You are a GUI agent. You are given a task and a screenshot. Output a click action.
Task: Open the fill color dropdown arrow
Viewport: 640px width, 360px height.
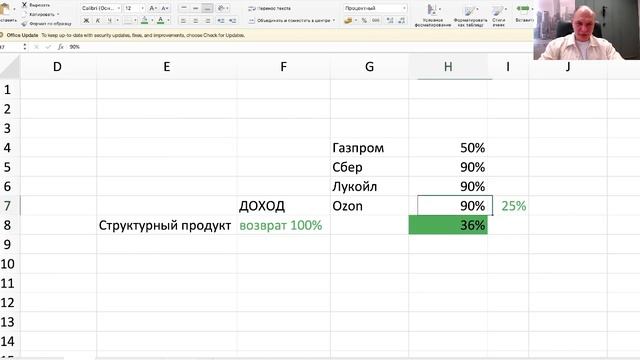(152, 20)
